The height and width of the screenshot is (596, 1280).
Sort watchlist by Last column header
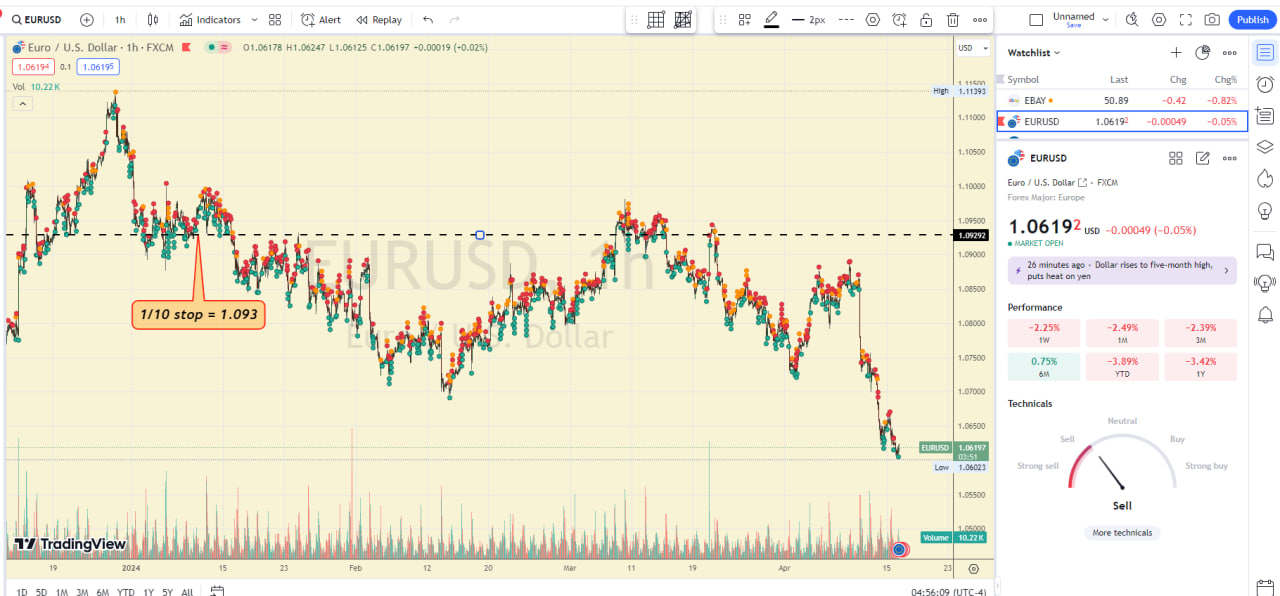(x=1119, y=80)
